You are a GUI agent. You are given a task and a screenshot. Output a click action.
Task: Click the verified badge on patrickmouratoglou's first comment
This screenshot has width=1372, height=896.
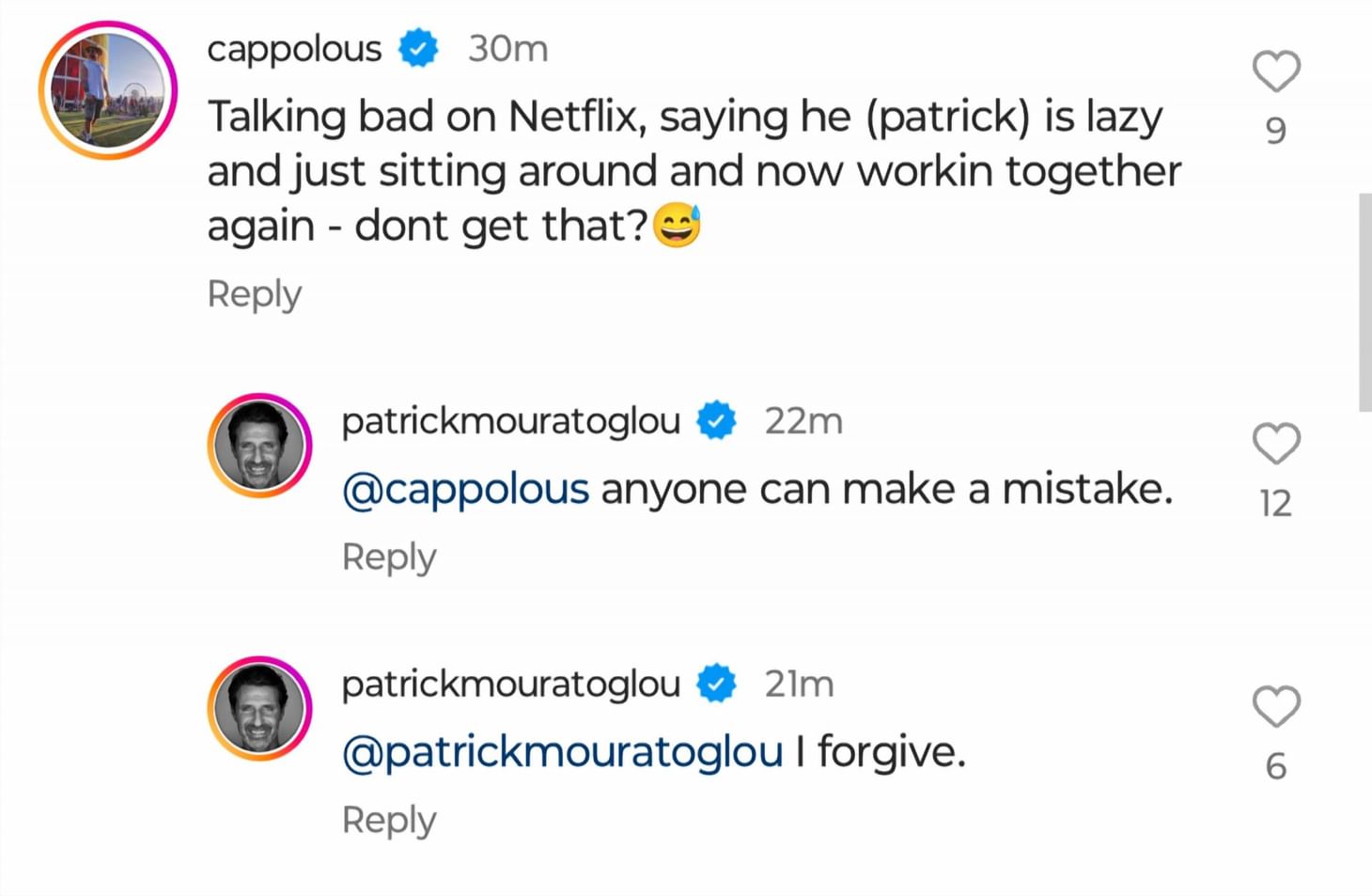point(716,420)
